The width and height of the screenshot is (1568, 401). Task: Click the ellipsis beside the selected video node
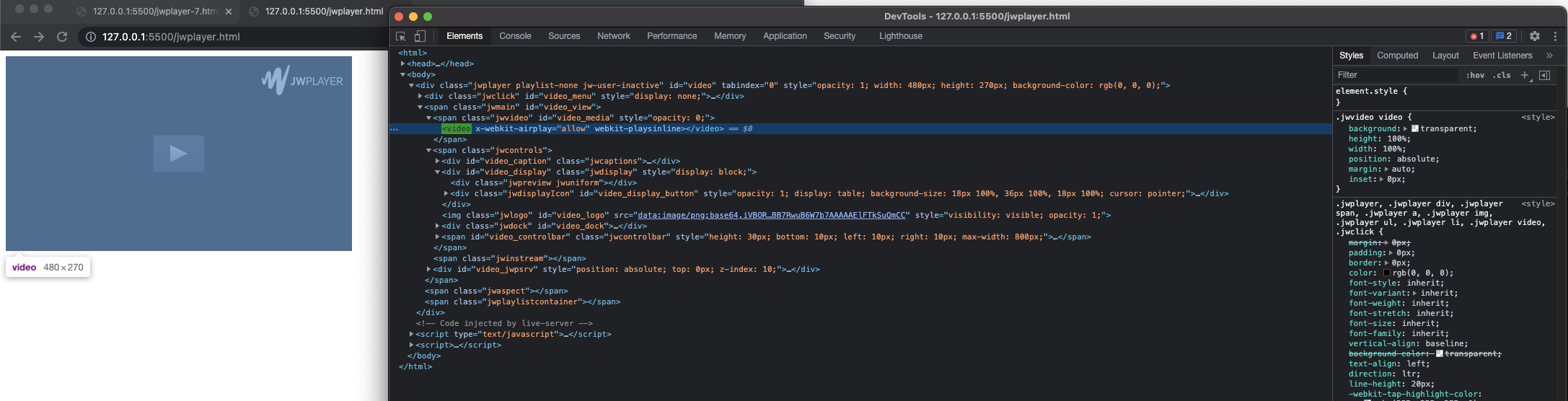(x=394, y=129)
